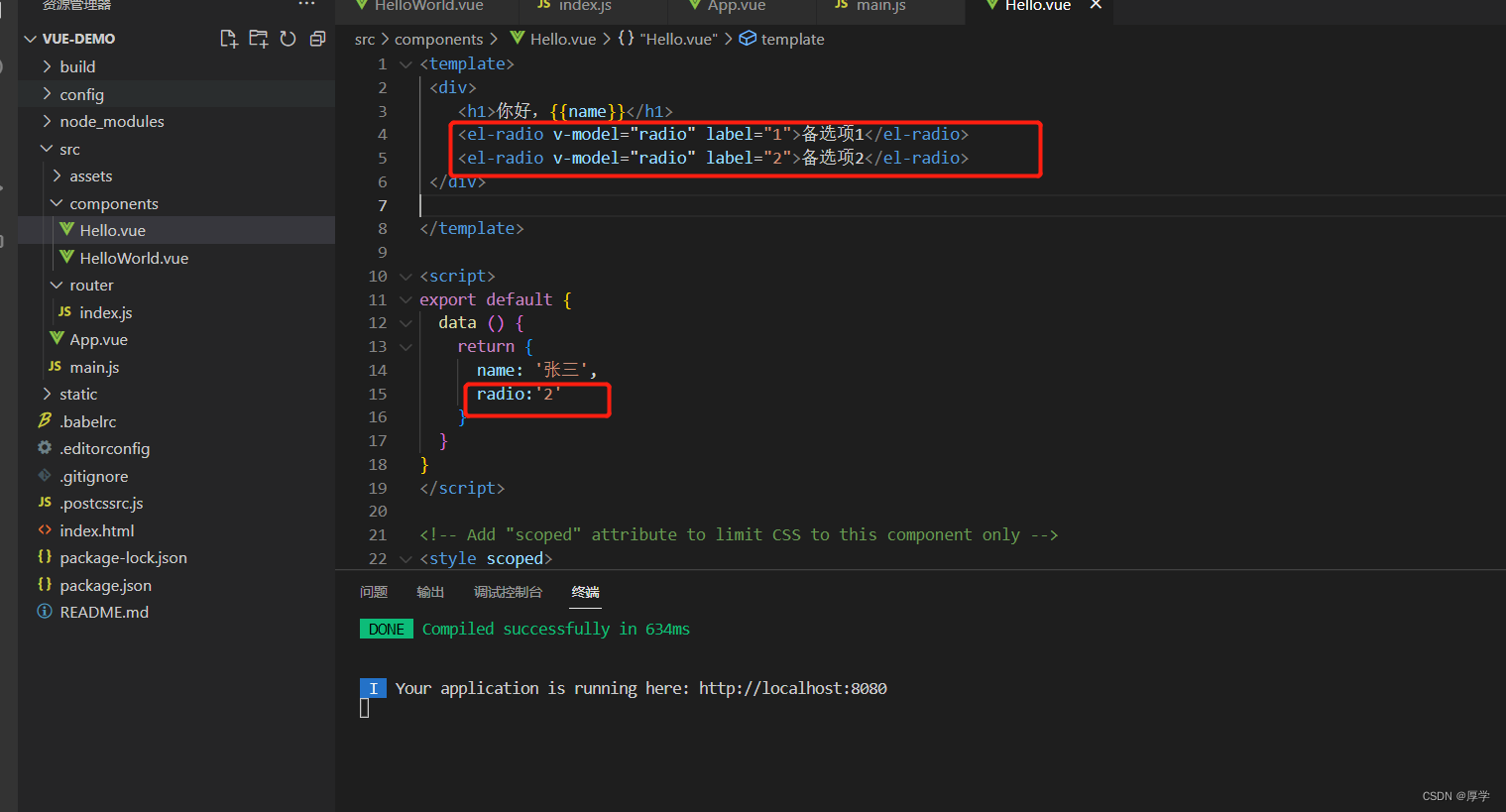1506x812 pixels.
Task: Place cursor on line 15 radio:'2'
Action: pyautogui.click(x=519, y=394)
